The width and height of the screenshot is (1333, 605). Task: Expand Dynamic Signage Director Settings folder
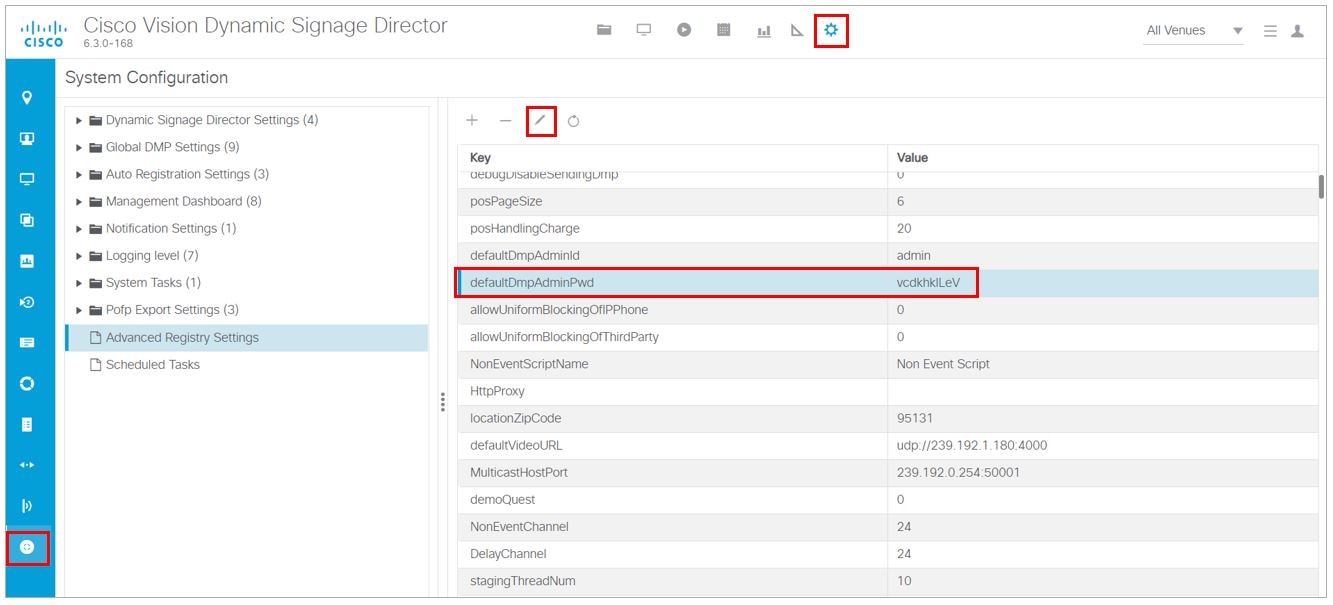(80, 120)
